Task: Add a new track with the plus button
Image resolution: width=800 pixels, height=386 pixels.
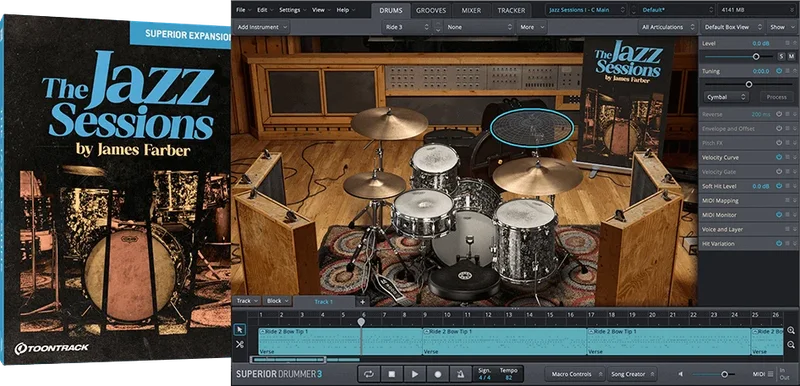Action: pos(362,301)
